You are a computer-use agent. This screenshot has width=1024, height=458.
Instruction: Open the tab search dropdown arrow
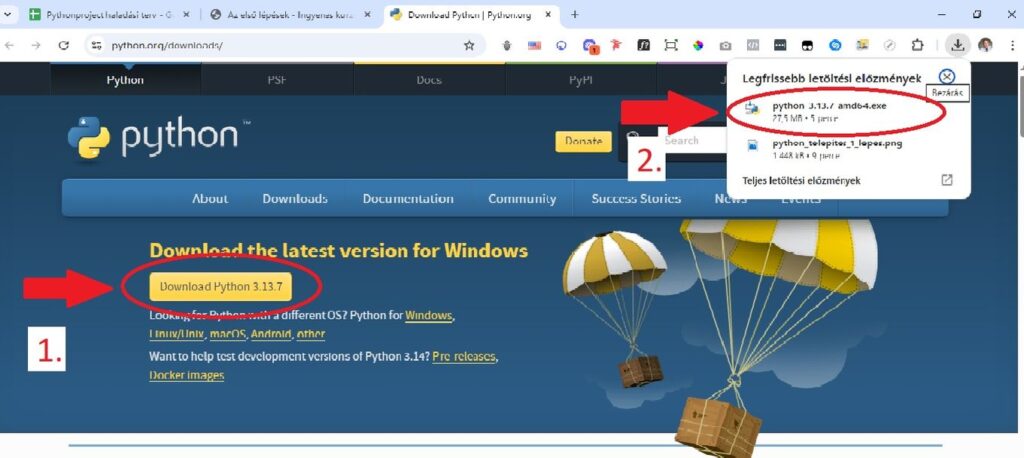point(7,14)
